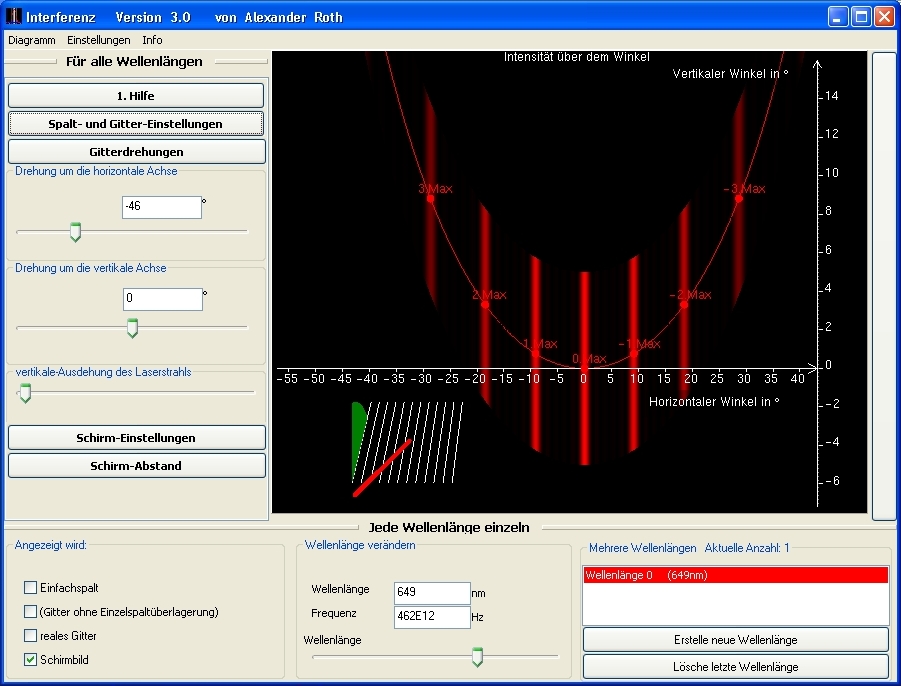Viewport: 901px width, 686px height.
Task: Expand Spalt- und Gitter-Einstellungen section
Action: [136, 124]
